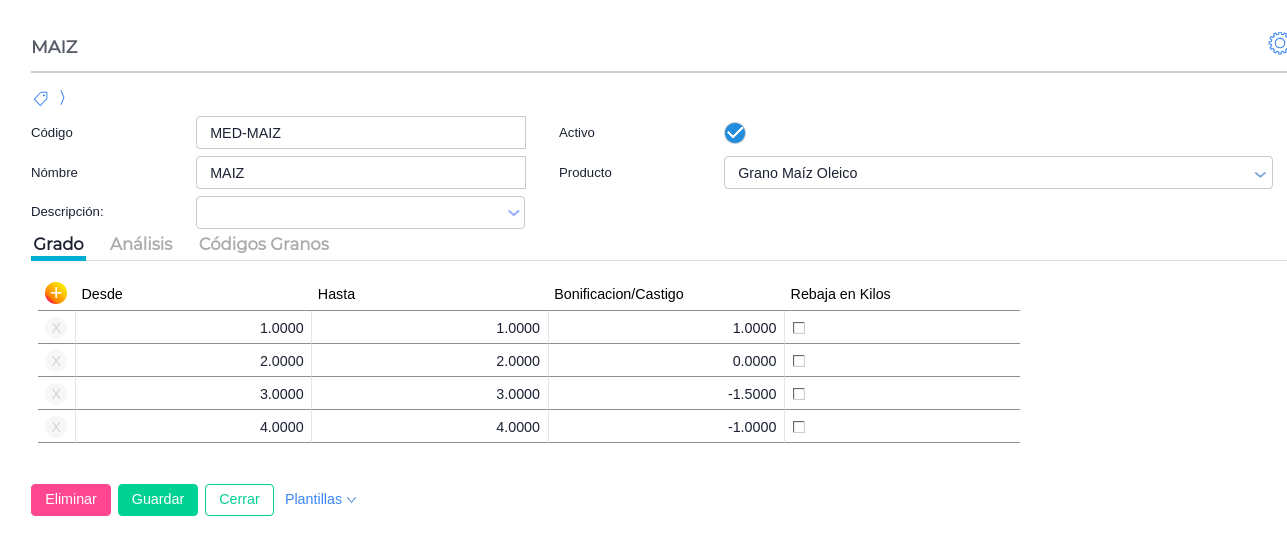
Task: Check Rebaja en Kilos for the last row
Action: click(x=798, y=427)
